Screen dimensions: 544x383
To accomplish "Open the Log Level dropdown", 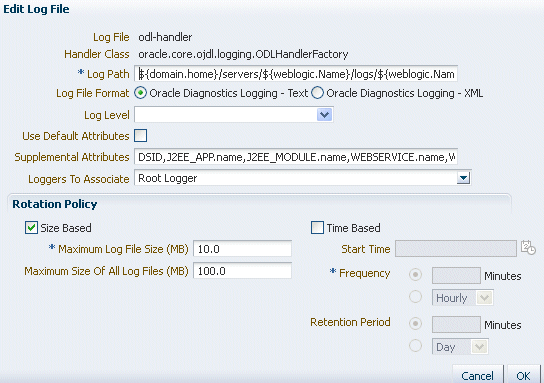I will click(324, 114).
